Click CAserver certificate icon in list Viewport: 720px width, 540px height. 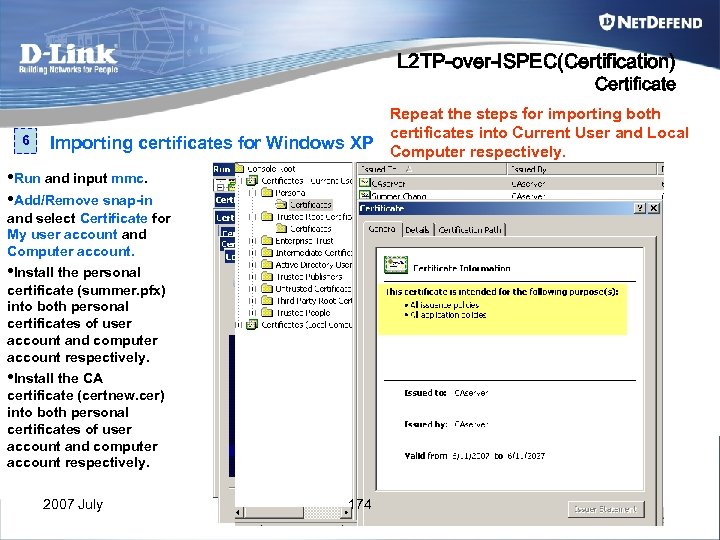pyautogui.click(x=365, y=183)
